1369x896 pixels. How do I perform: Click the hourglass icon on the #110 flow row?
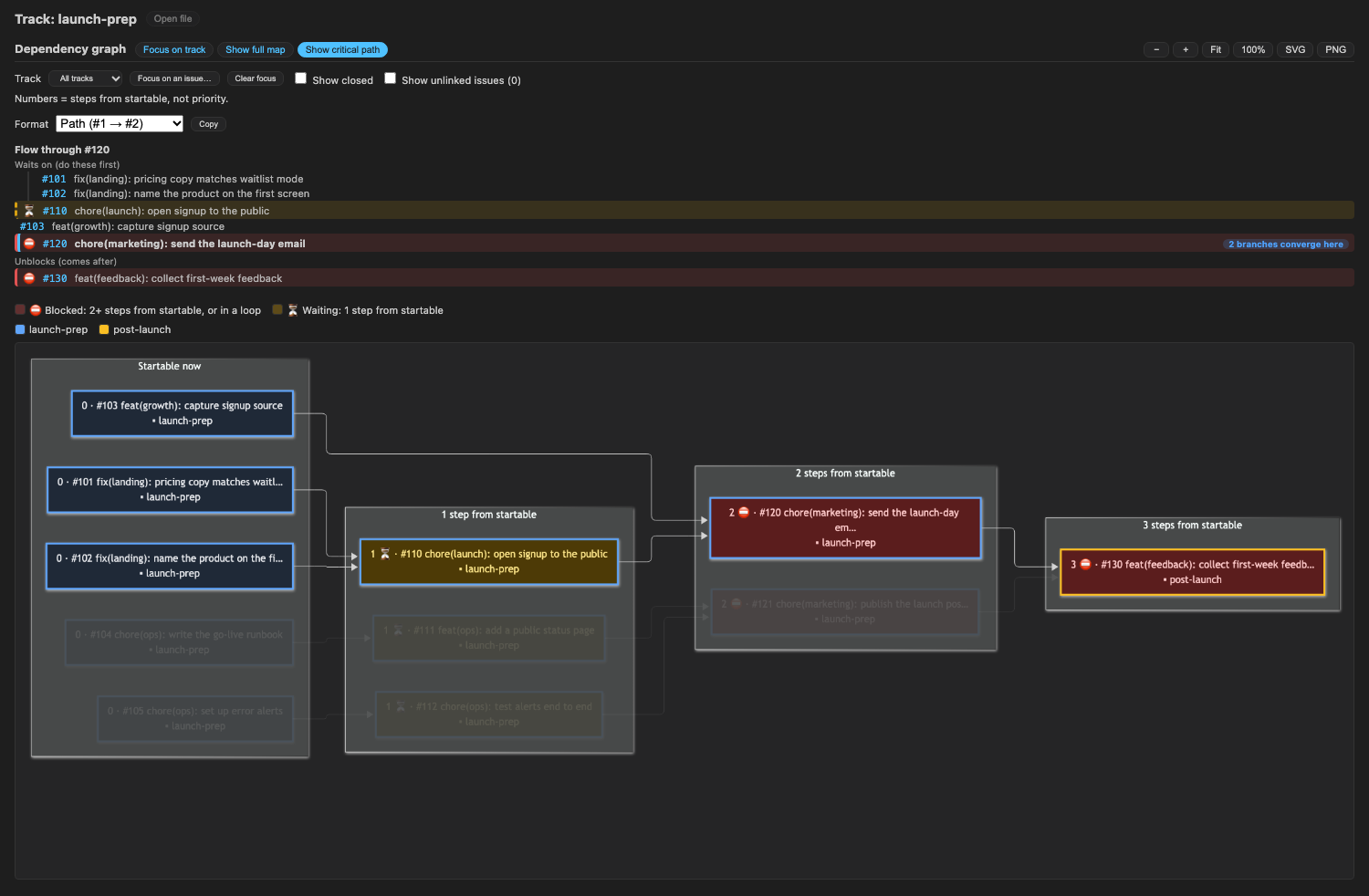(29, 211)
